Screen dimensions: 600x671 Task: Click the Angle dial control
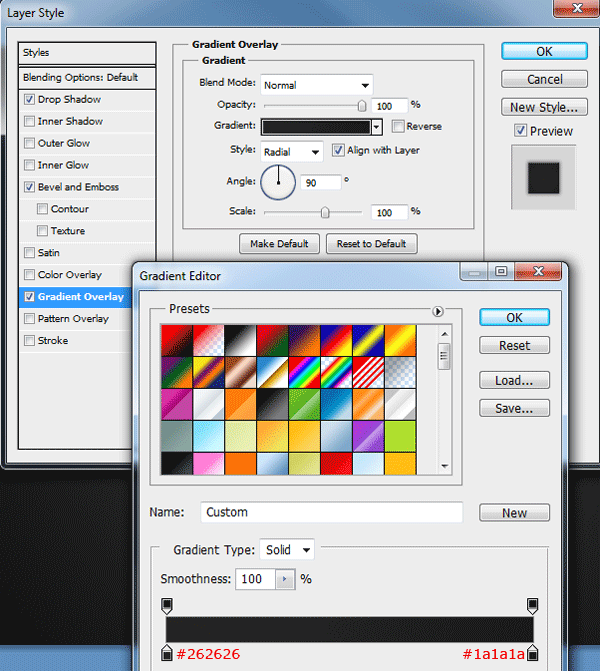tap(278, 183)
